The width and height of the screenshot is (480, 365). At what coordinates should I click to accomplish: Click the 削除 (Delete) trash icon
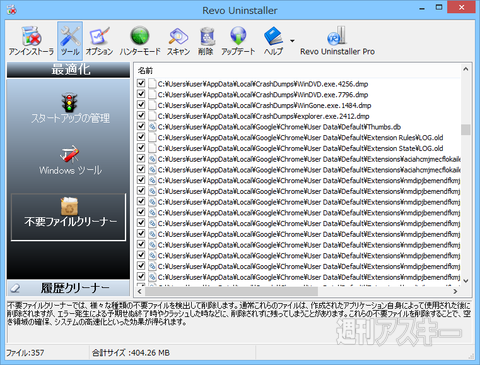point(206,41)
